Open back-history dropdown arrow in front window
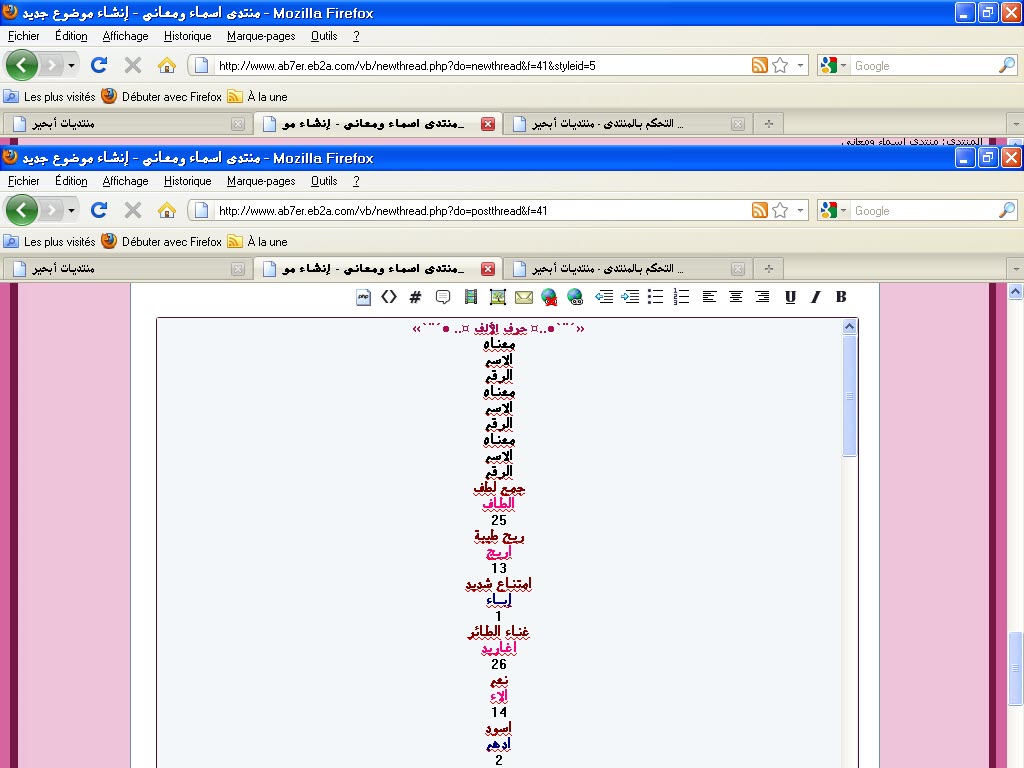This screenshot has height=768, width=1024. (71, 211)
